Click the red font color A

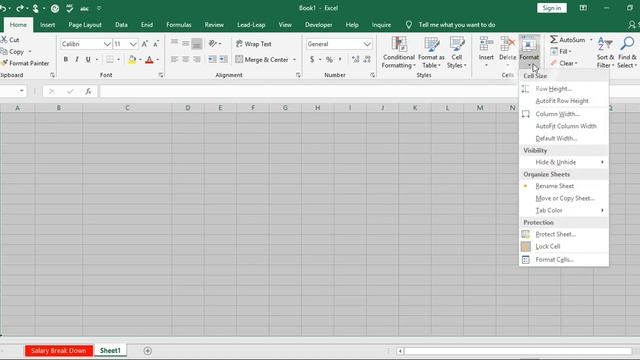149,60
